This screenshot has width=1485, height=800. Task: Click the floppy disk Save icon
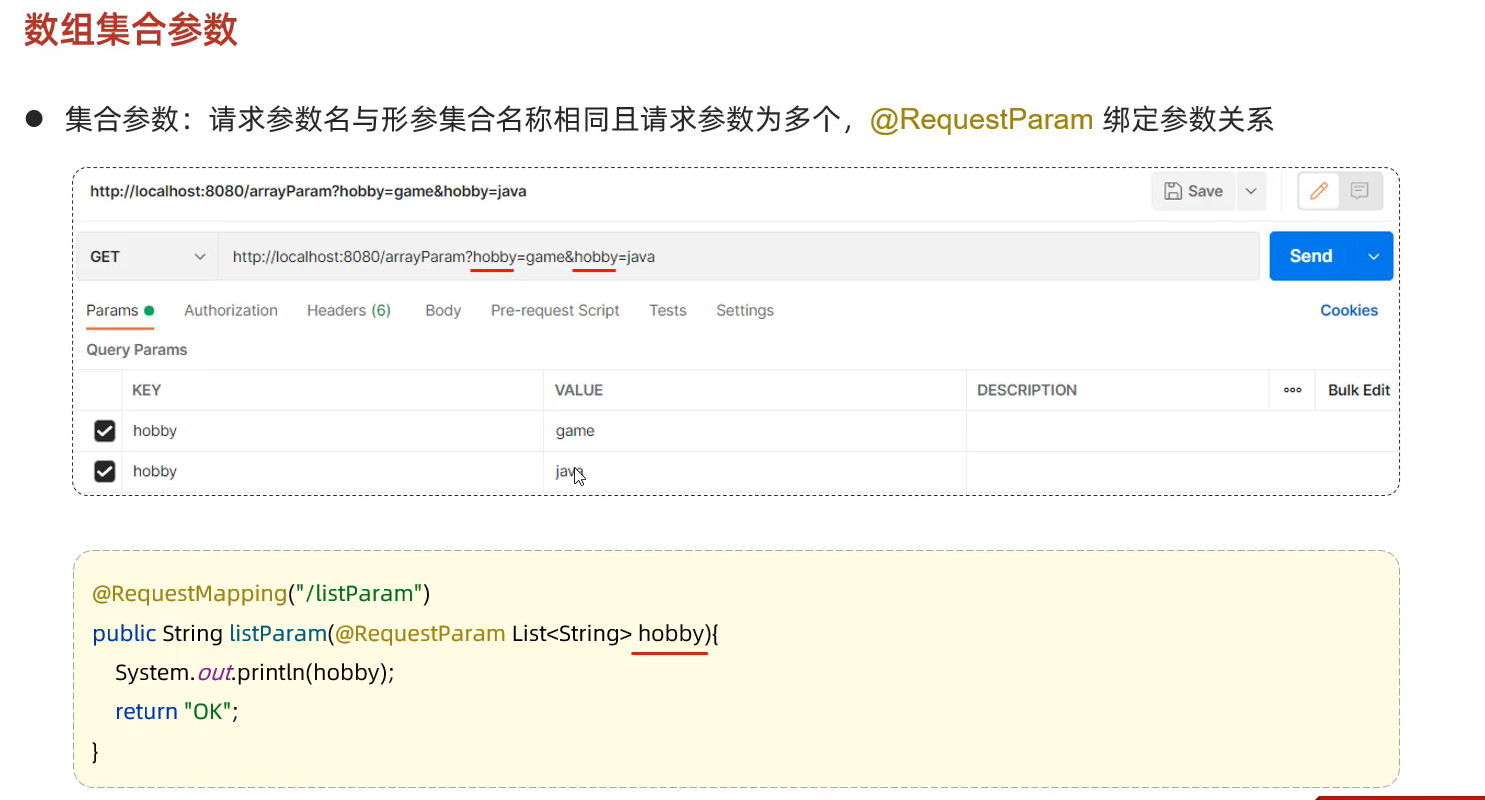(1172, 191)
